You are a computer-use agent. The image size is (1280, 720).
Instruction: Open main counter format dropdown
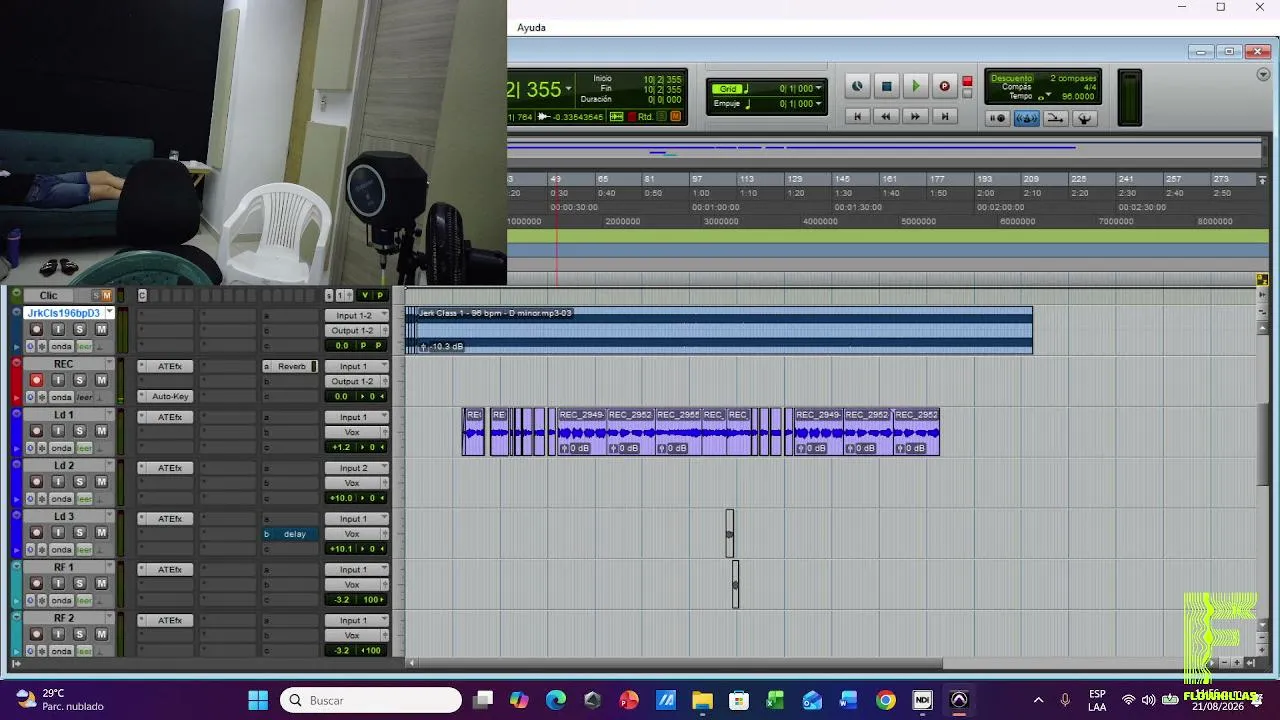tap(568, 89)
